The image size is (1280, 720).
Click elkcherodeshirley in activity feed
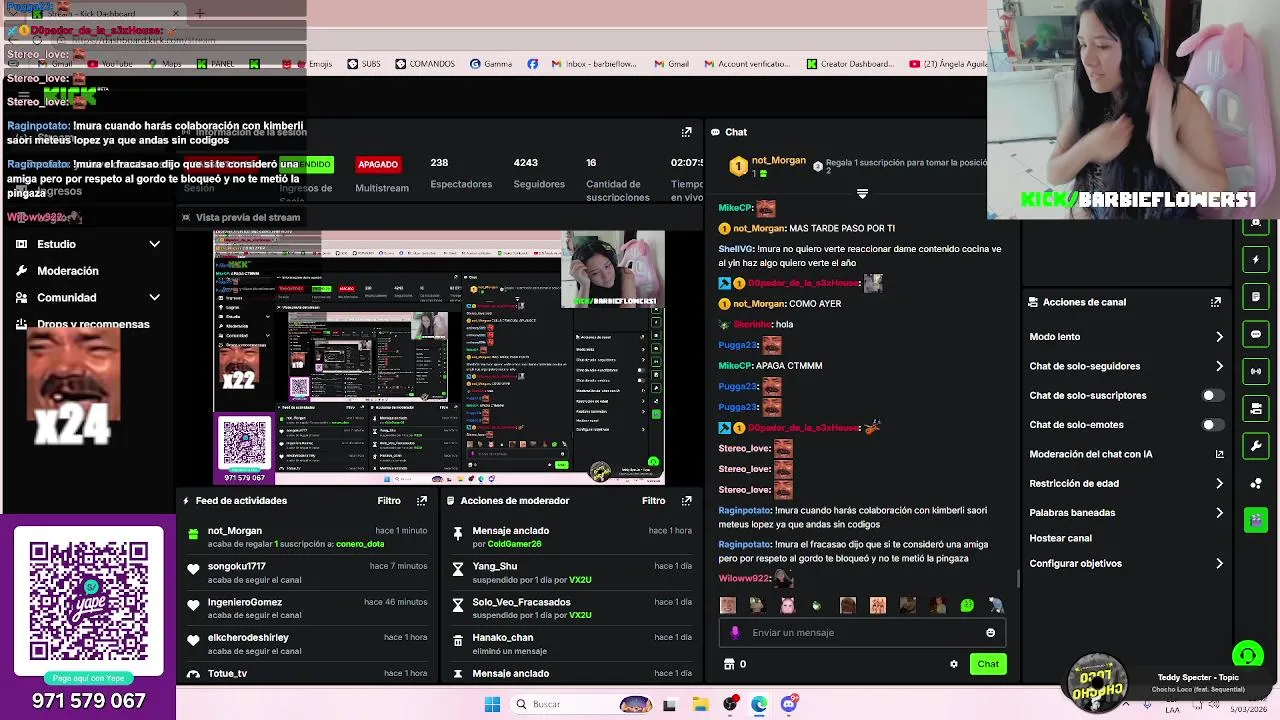[248, 637]
